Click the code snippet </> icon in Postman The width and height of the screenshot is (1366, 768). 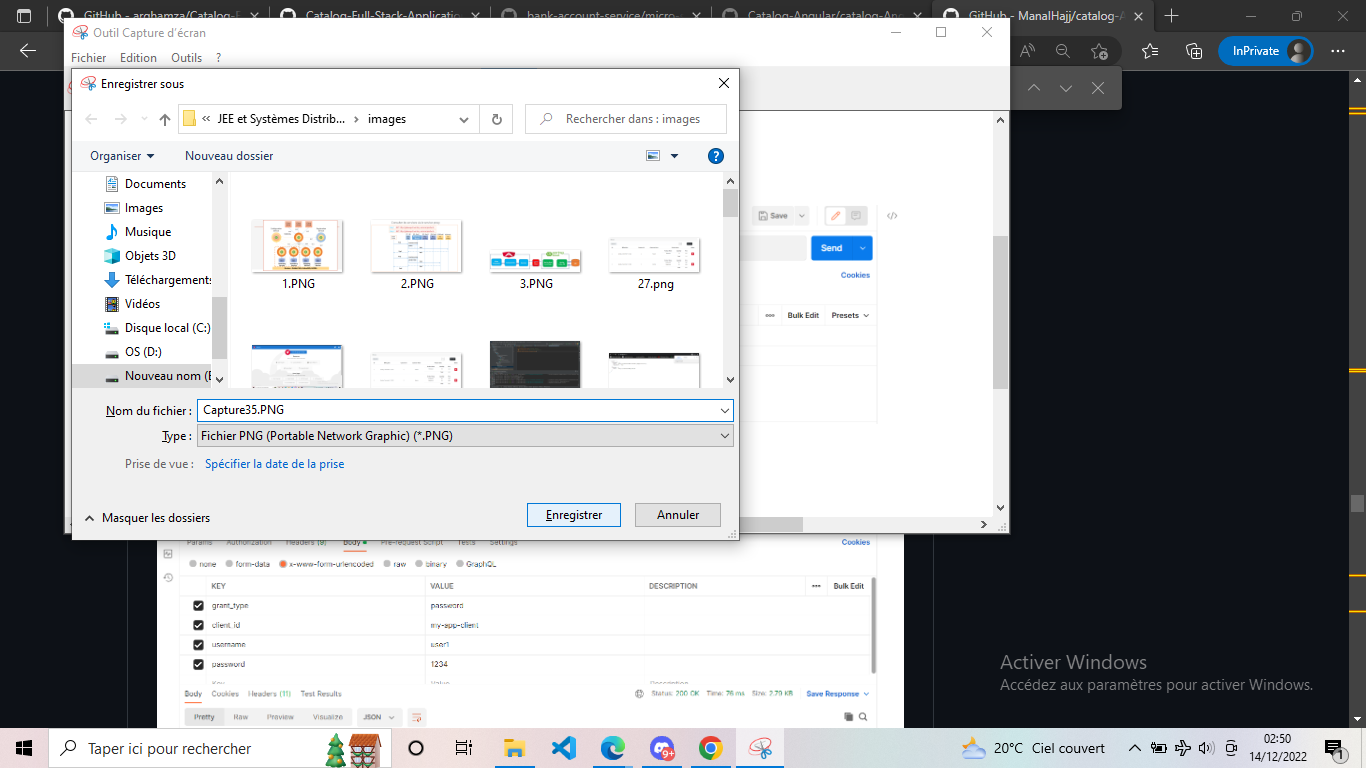click(x=892, y=215)
